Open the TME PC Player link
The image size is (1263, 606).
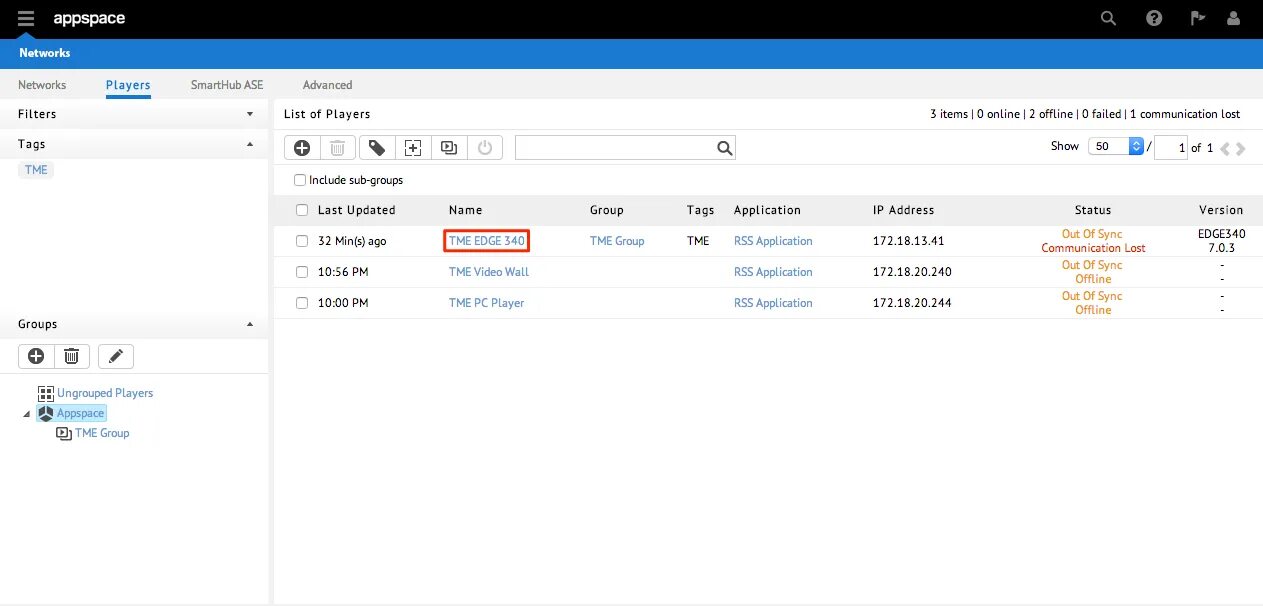click(487, 303)
